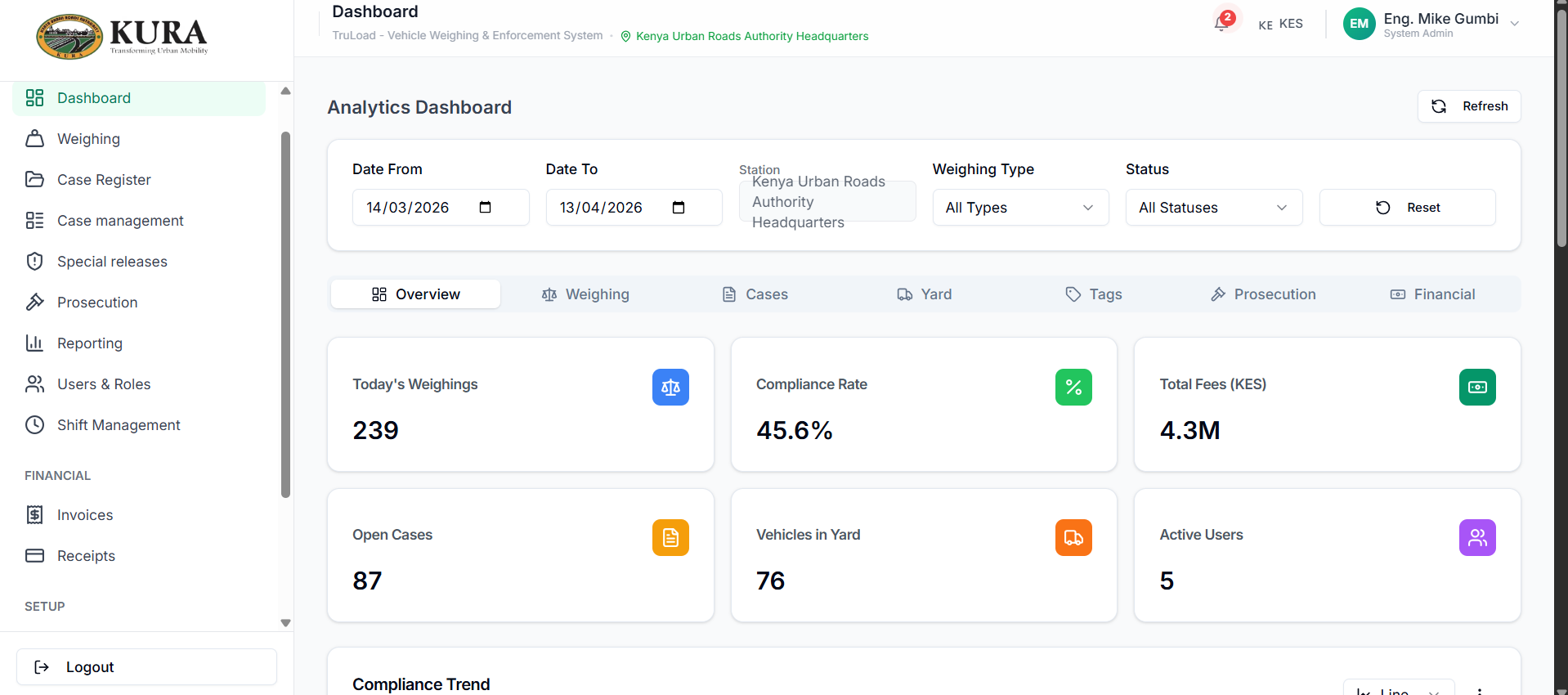Screen dimensions: 1568x695
Task: Click the KURA logo
Action: (x=122, y=36)
